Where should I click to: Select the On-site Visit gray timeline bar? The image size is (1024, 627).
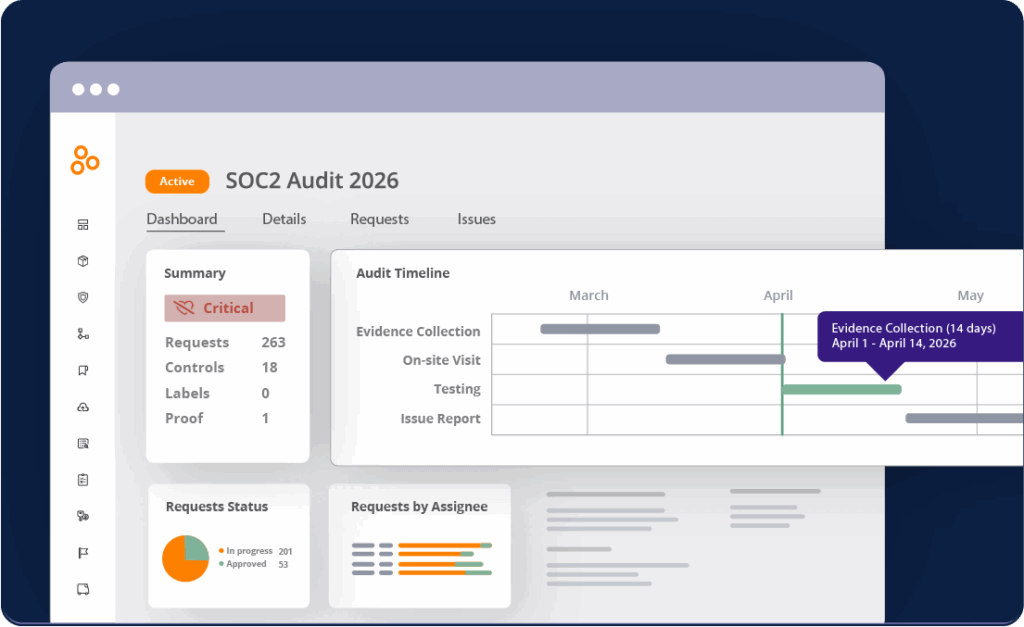(x=726, y=359)
